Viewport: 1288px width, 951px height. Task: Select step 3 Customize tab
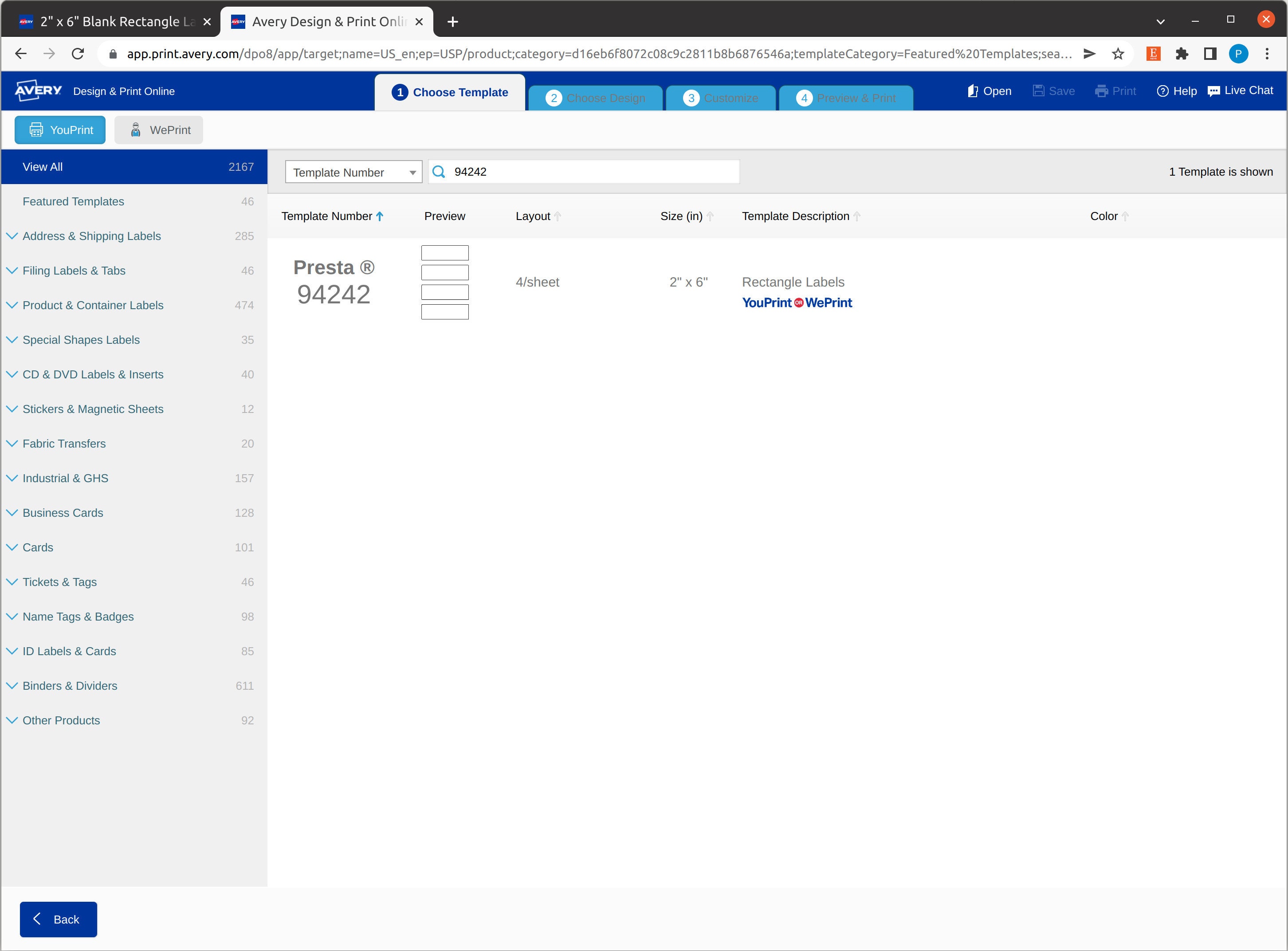point(721,98)
